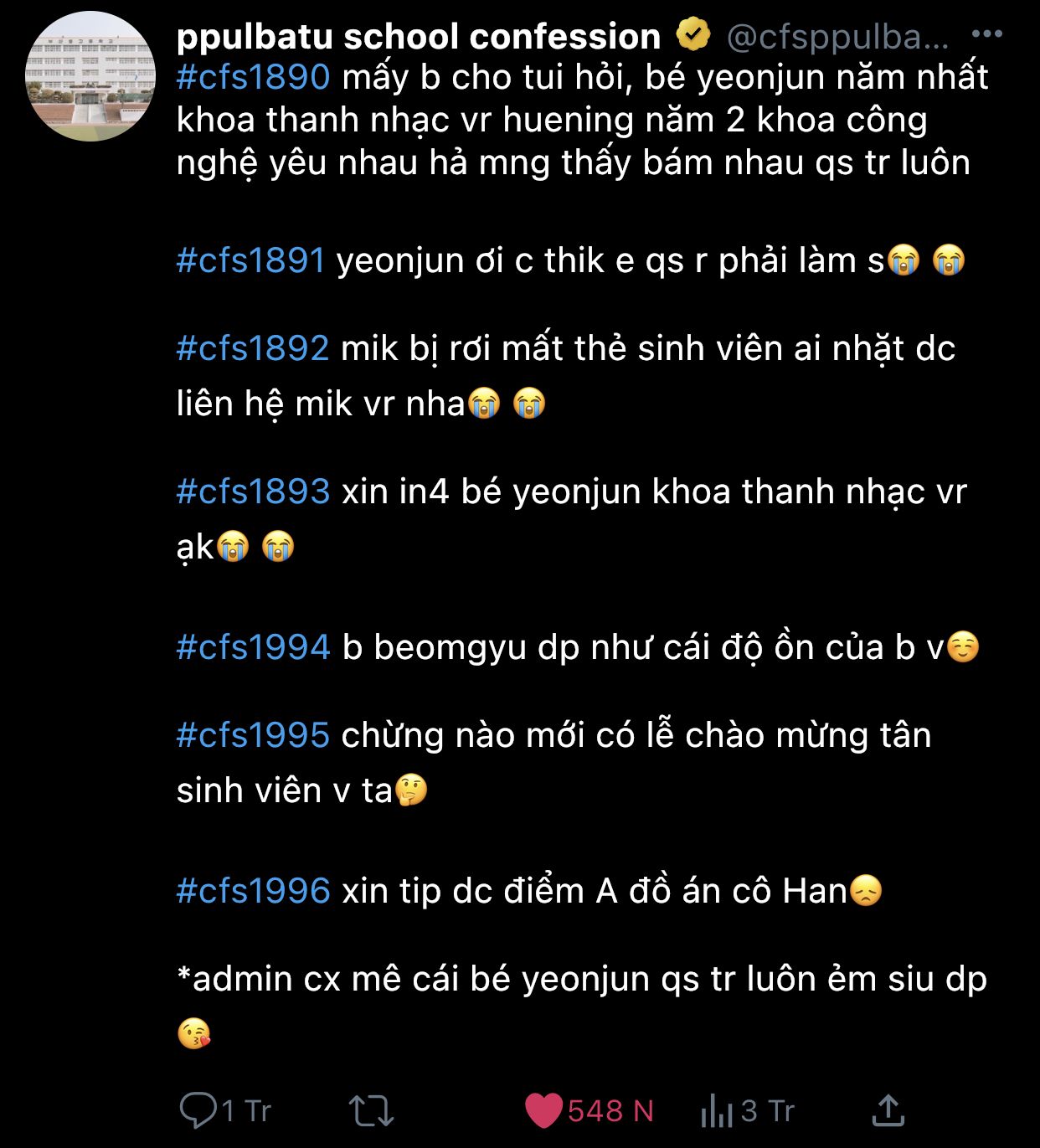View the 548 N likes count

(x=610, y=1111)
